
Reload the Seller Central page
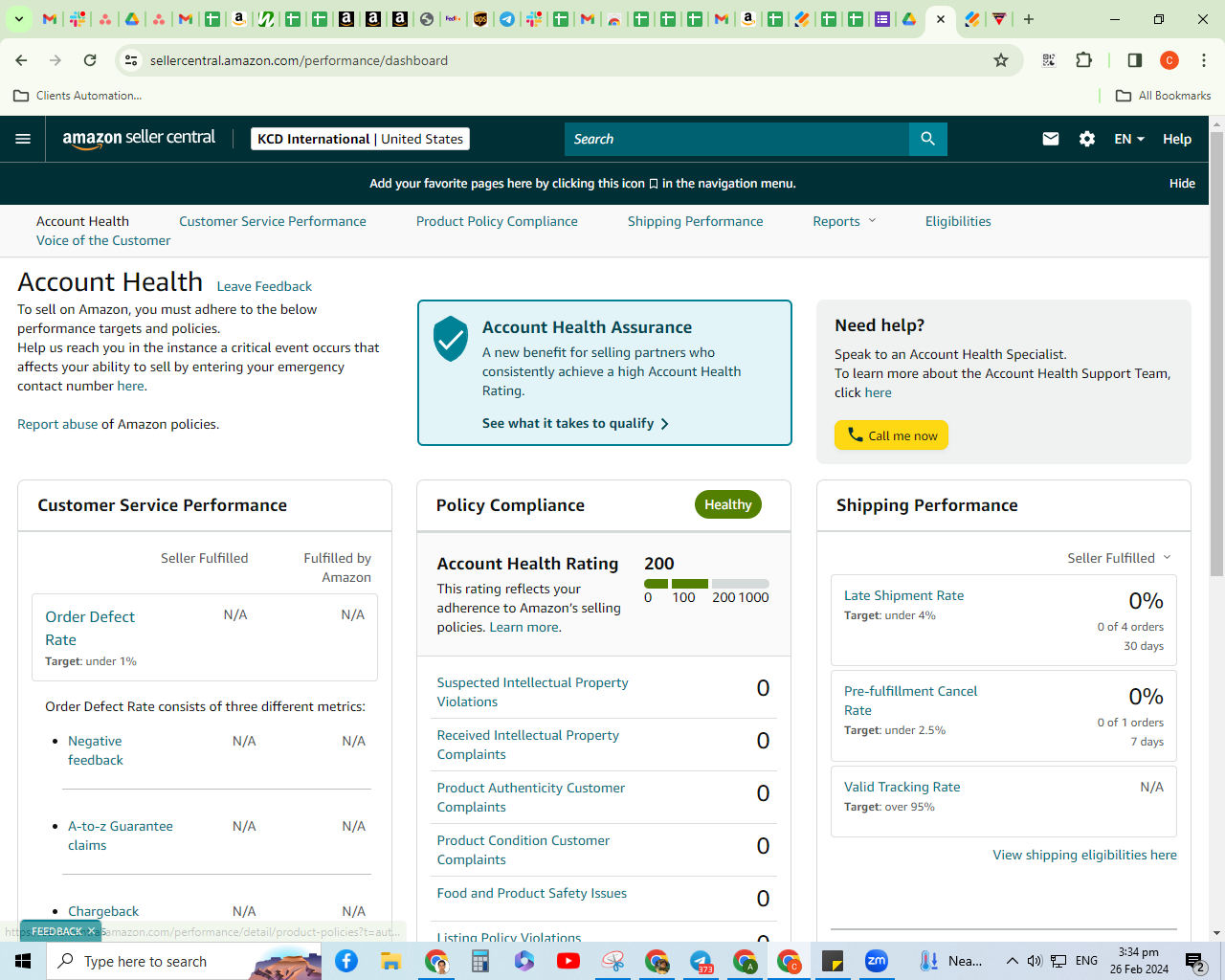(90, 60)
